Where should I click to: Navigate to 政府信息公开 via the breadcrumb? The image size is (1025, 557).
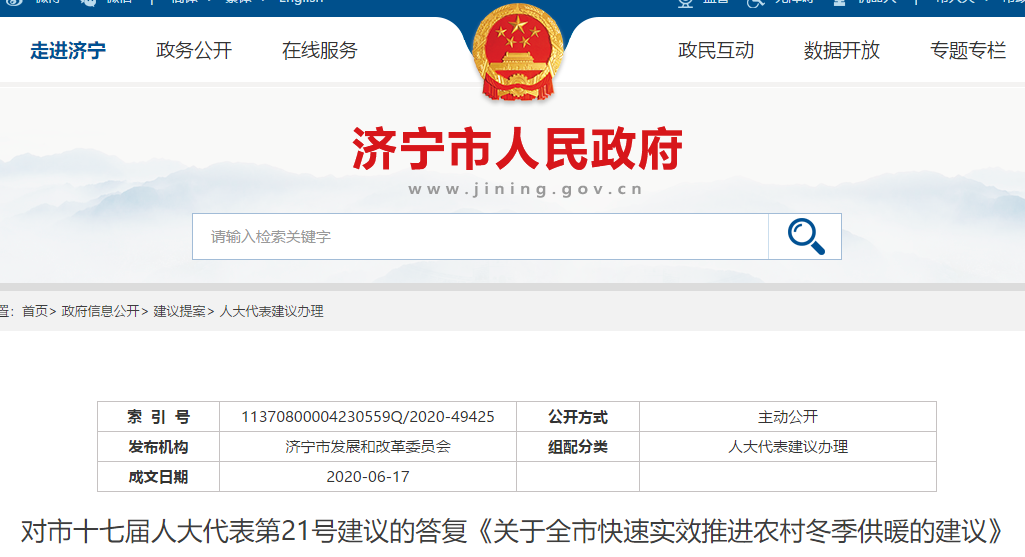click(x=100, y=312)
